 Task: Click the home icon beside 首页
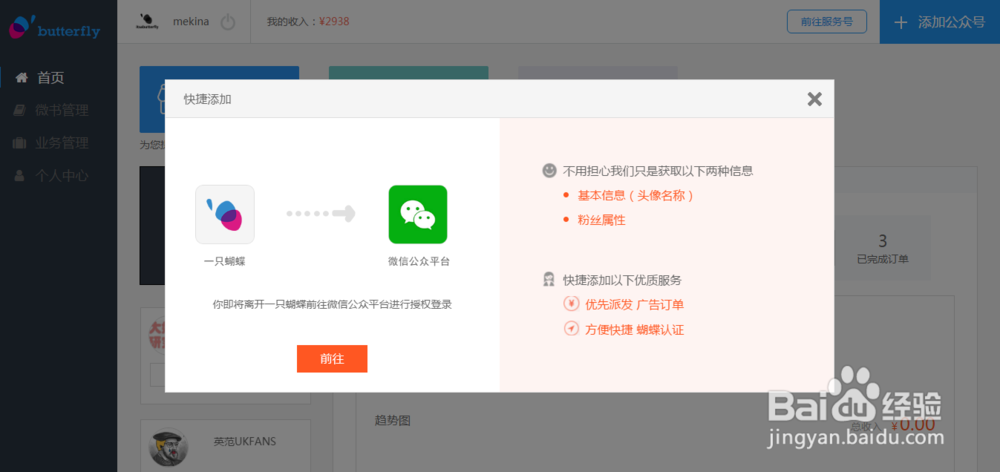pyautogui.click(x=22, y=78)
